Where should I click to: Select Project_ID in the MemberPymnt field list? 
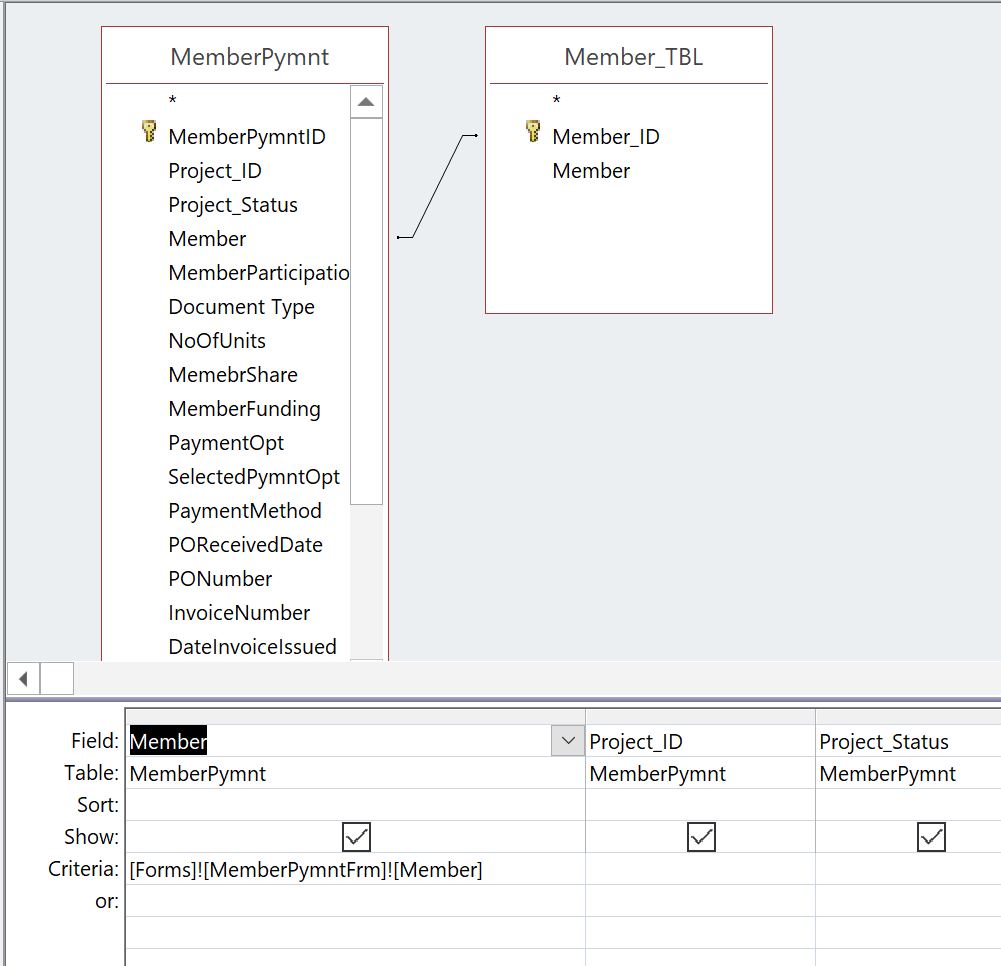pyautogui.click(x=215, y=170)
